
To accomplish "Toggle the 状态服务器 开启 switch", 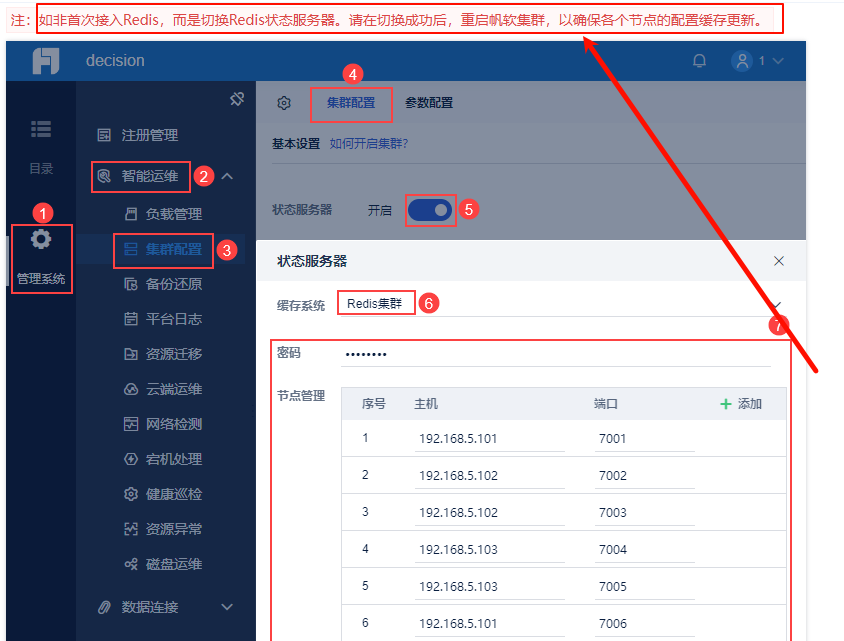I will (x=430, y=210).
